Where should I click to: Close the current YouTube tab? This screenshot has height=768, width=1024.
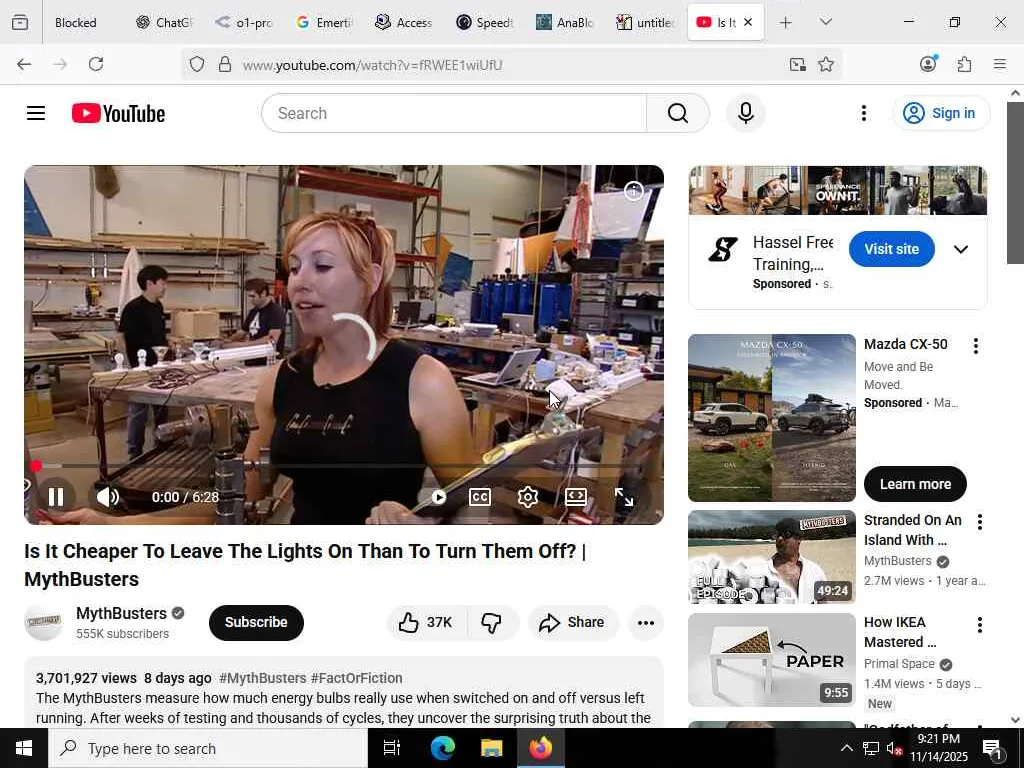coord(748,22)
